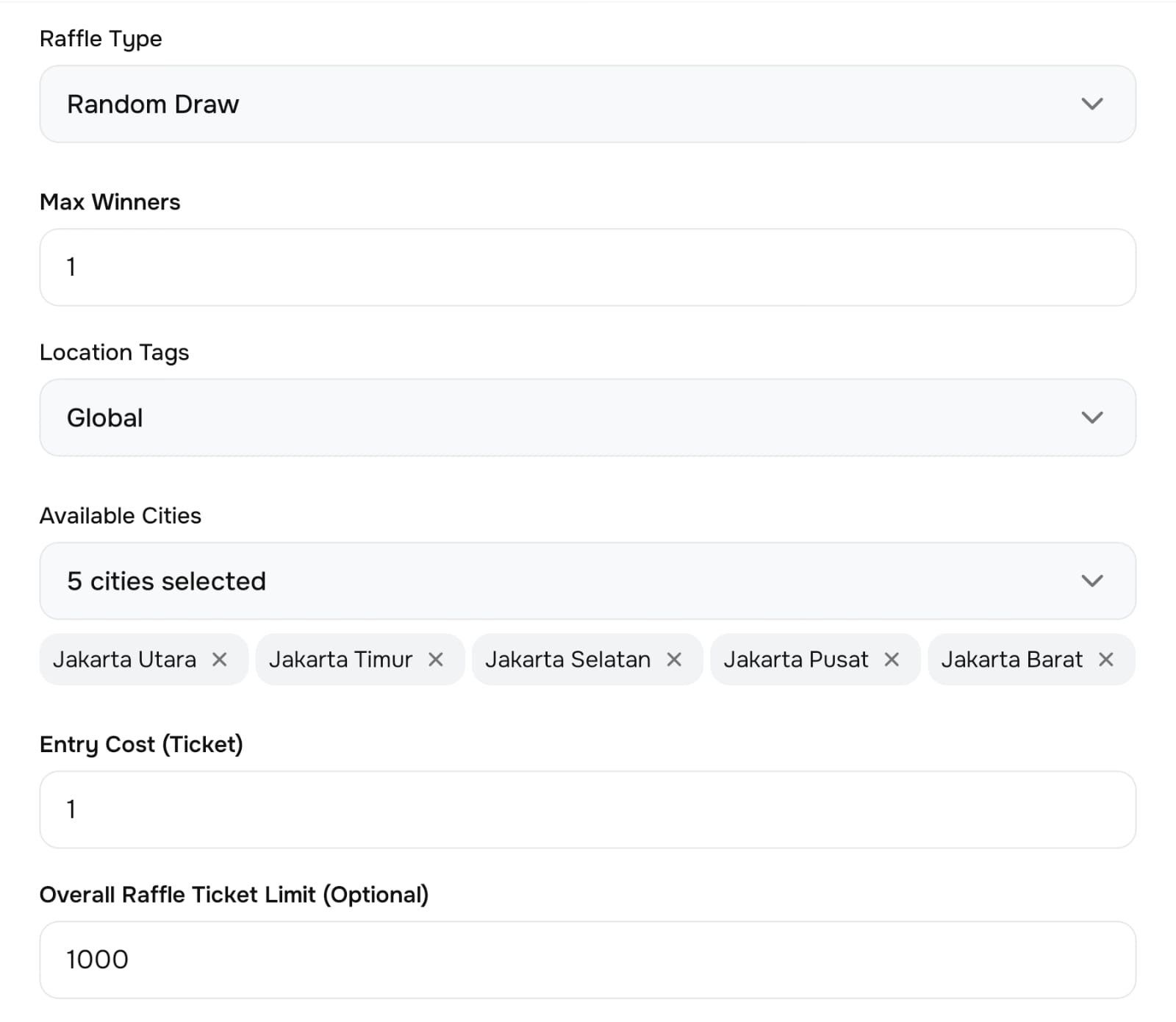
Task: Remove the Jakarta Barat city tag
Action: [x=1106, y=660]
